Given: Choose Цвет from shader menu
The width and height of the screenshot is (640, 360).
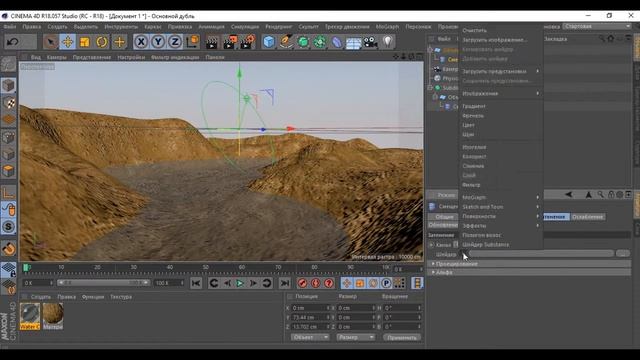Looking at the screenshot, I should tap(468, 125).
